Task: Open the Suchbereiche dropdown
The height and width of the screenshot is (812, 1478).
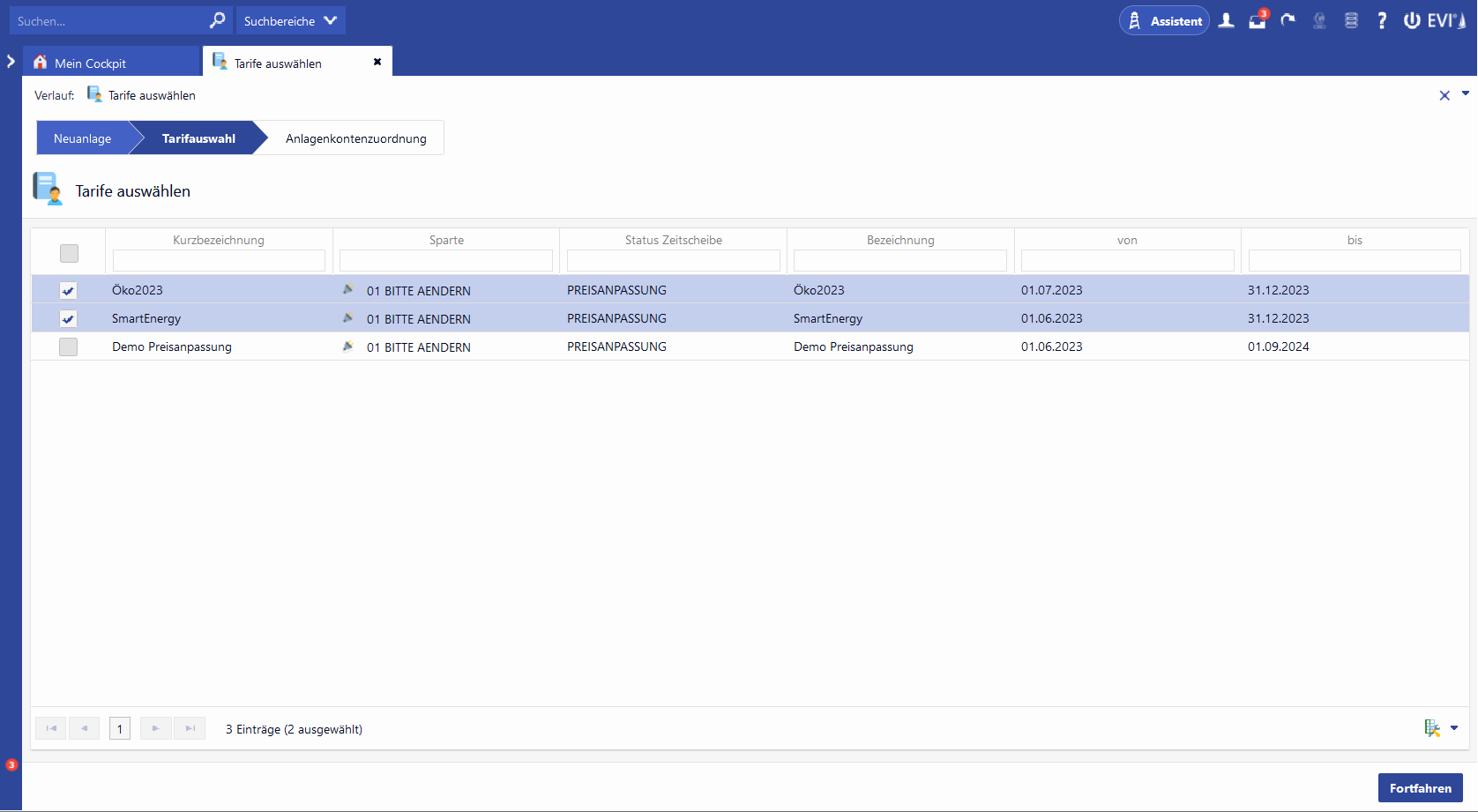Action: click(x=290, y=20)
